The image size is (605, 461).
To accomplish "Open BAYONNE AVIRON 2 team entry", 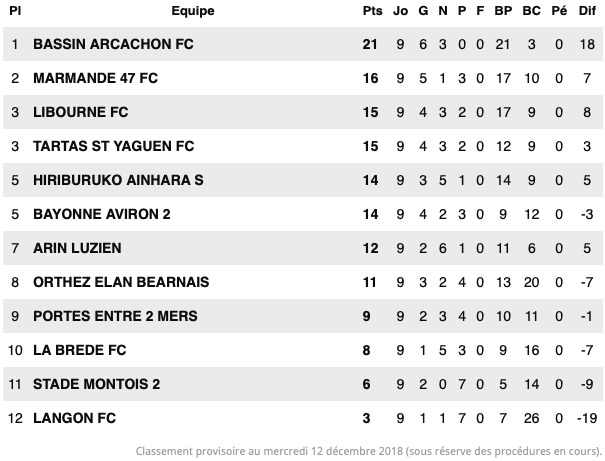I will (x=101, y=214).
